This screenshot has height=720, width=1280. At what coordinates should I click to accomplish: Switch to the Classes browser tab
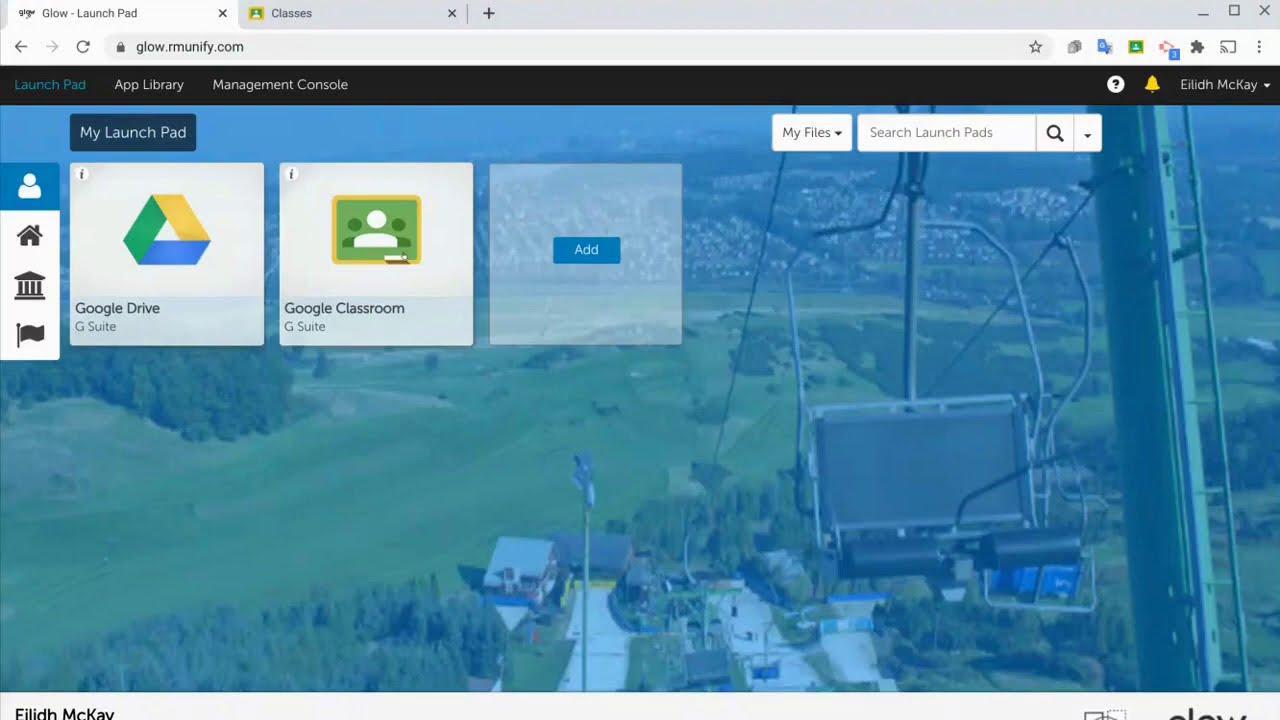352,14
